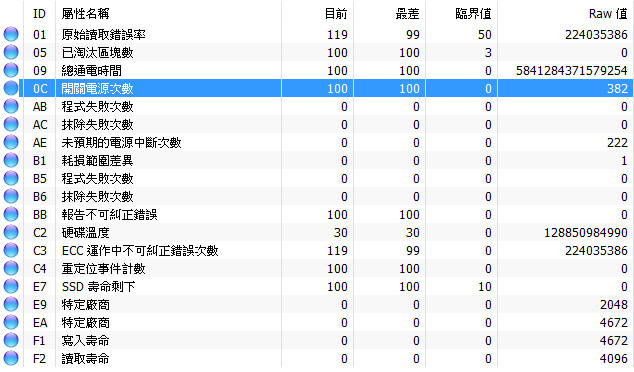Select the 未預期的電源中斷次數 attribute name
Viewport: 634px width, 372px height.
pos(121,142)
